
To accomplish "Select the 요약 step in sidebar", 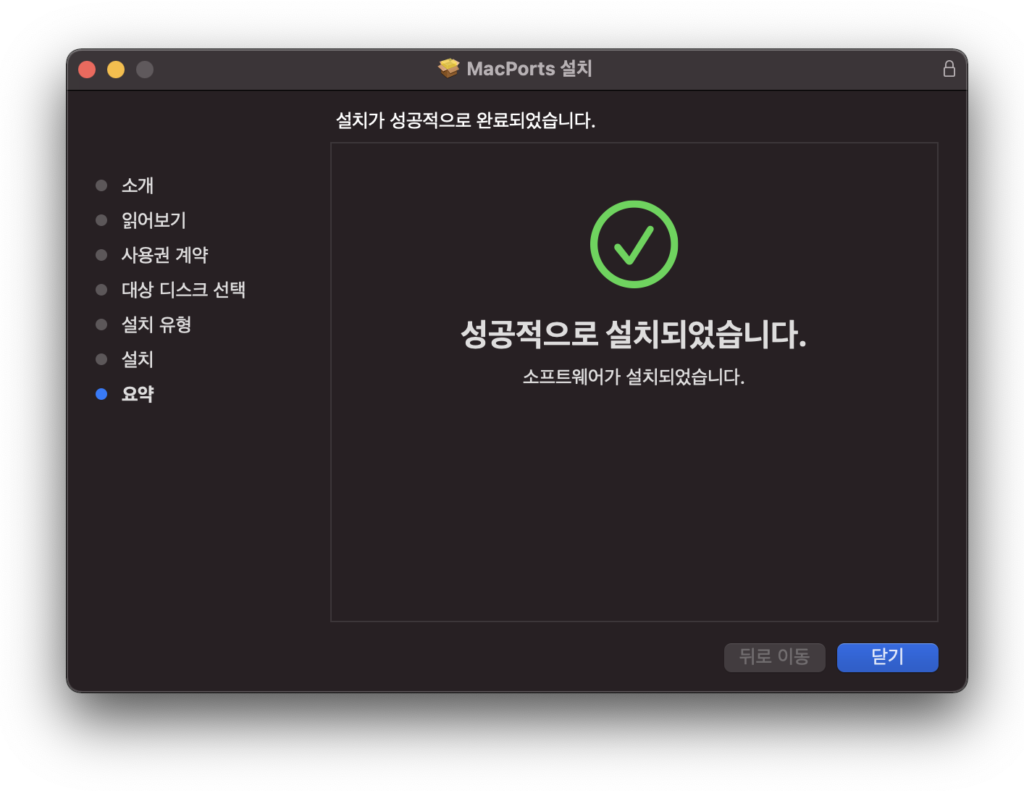I will [x=138, y=394].
